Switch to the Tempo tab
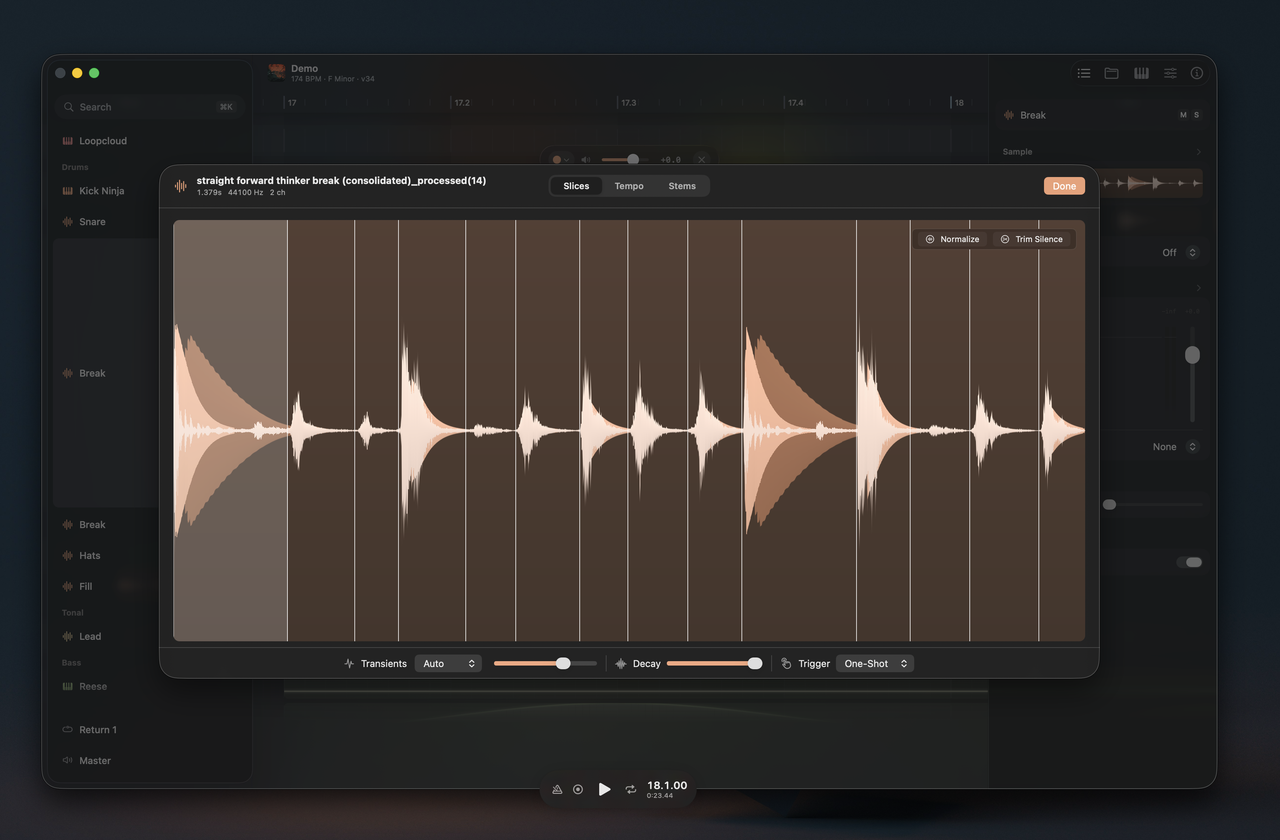 click(629, 186)
